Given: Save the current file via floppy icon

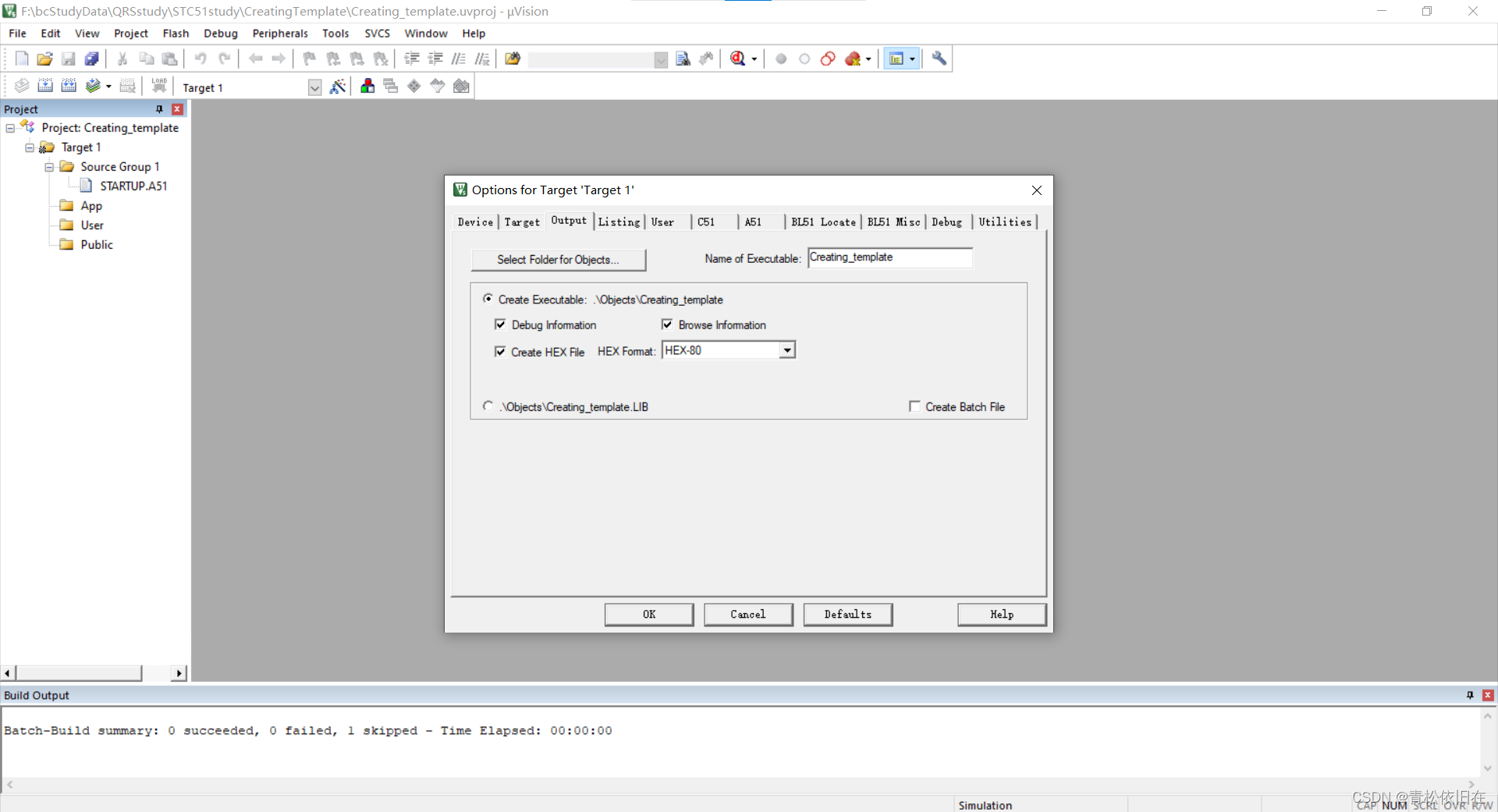Looking at the screenshot, I should pyautogui.click(x=69, y=59).
